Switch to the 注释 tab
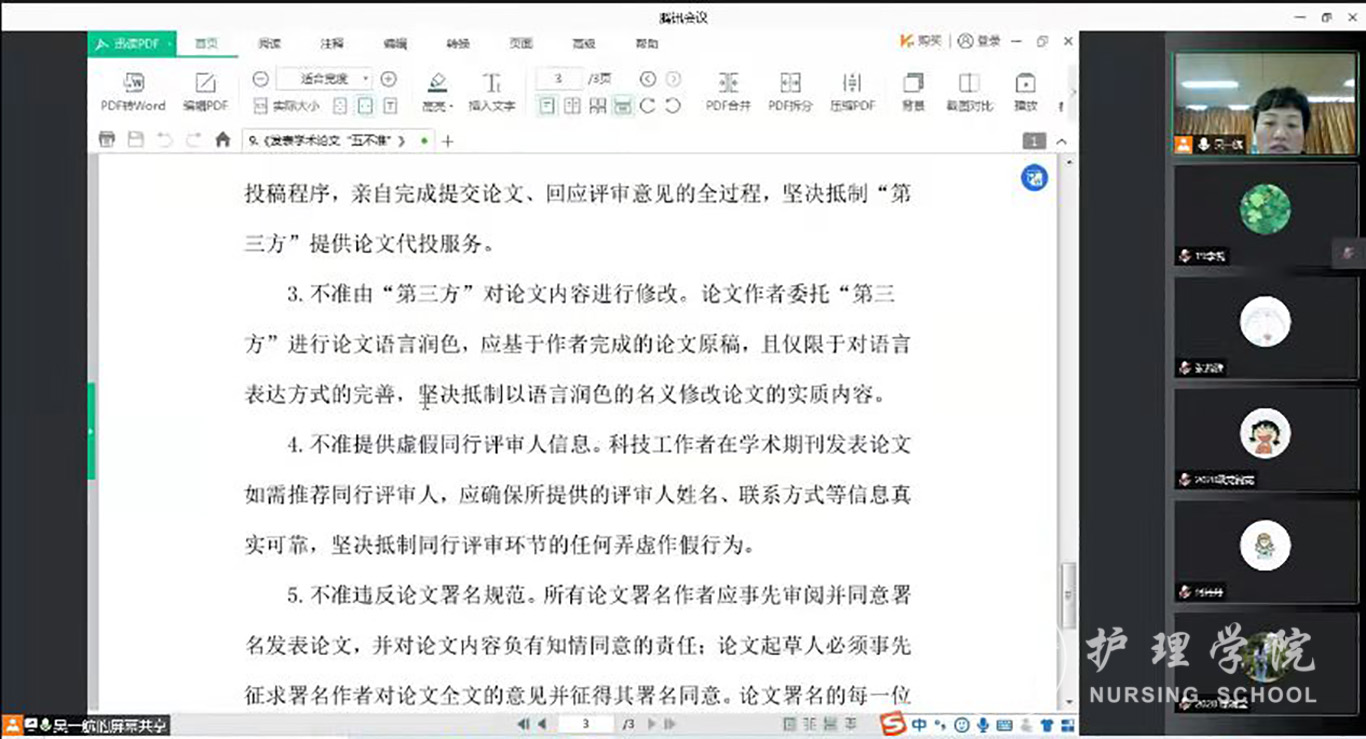Image resolution: width=1366 pixels, height=739 pixels. point(331,43)
